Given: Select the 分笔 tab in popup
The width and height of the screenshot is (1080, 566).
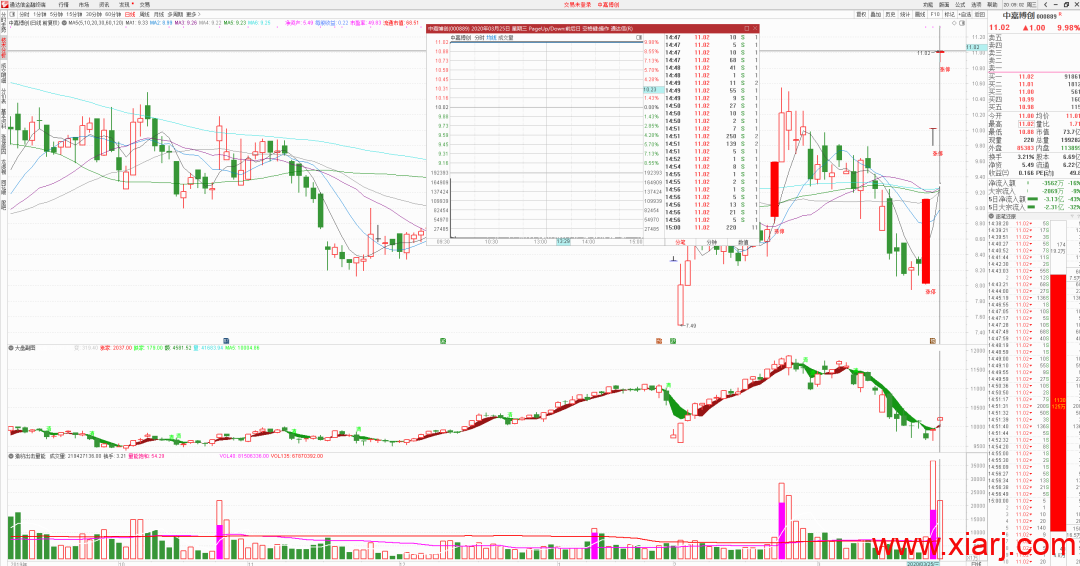Looking at the screenshot, I should pos(681,242).
